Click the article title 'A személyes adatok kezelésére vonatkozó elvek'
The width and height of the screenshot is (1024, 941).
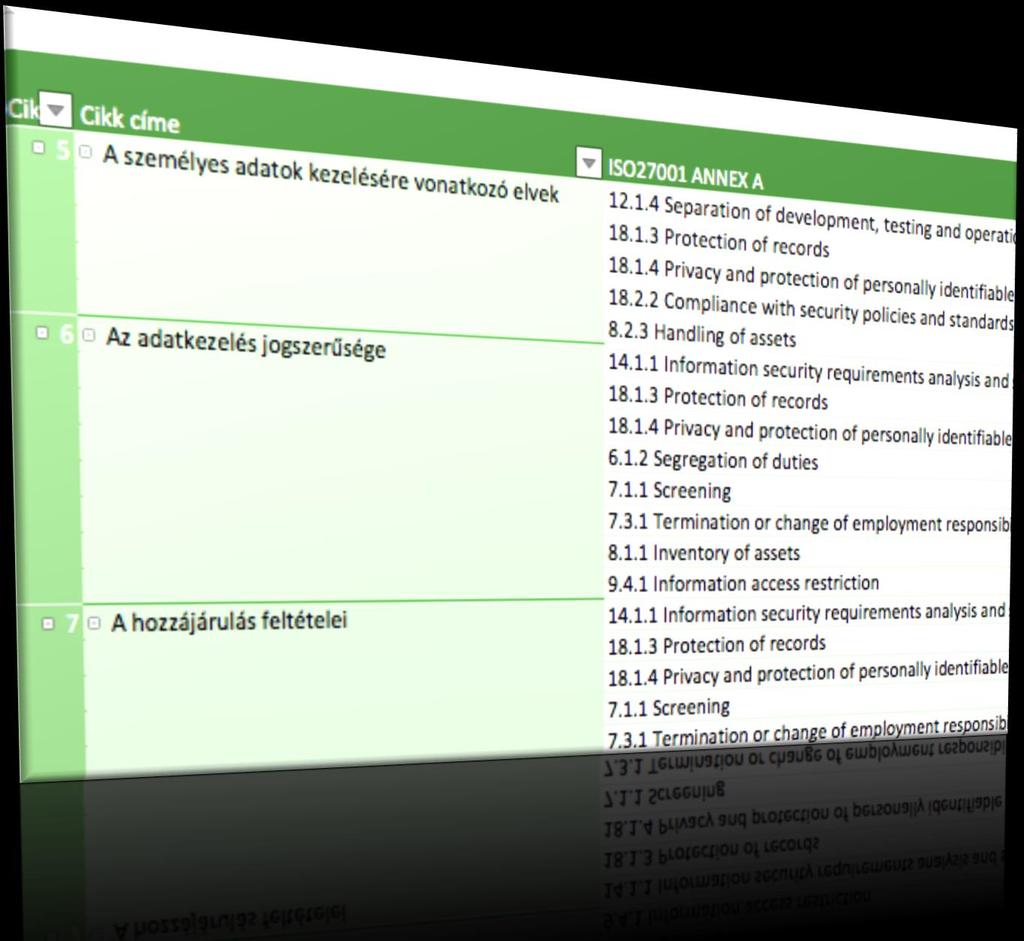pyautogui.click(x=330, y=175)
